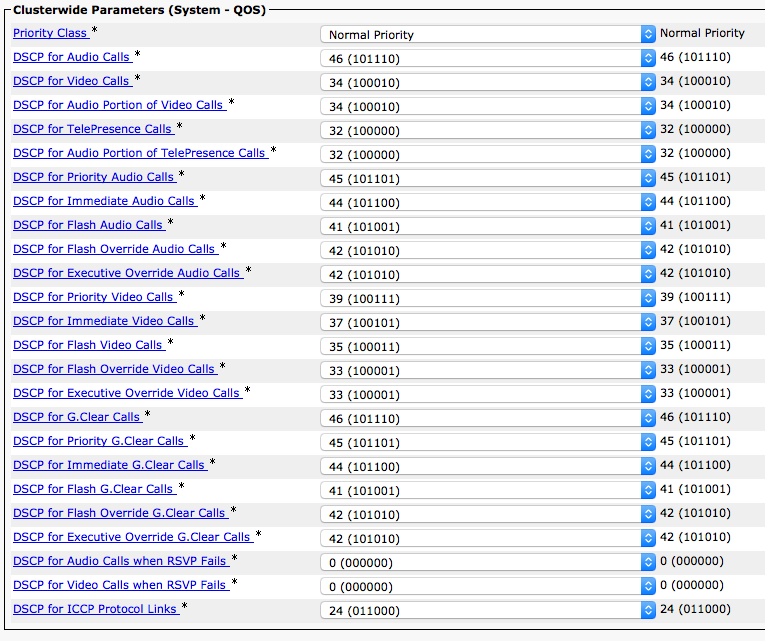Open the DSCP for TelePresence Calls link
Viewport: 765px width, 641px height.
(x=94, y=129)
